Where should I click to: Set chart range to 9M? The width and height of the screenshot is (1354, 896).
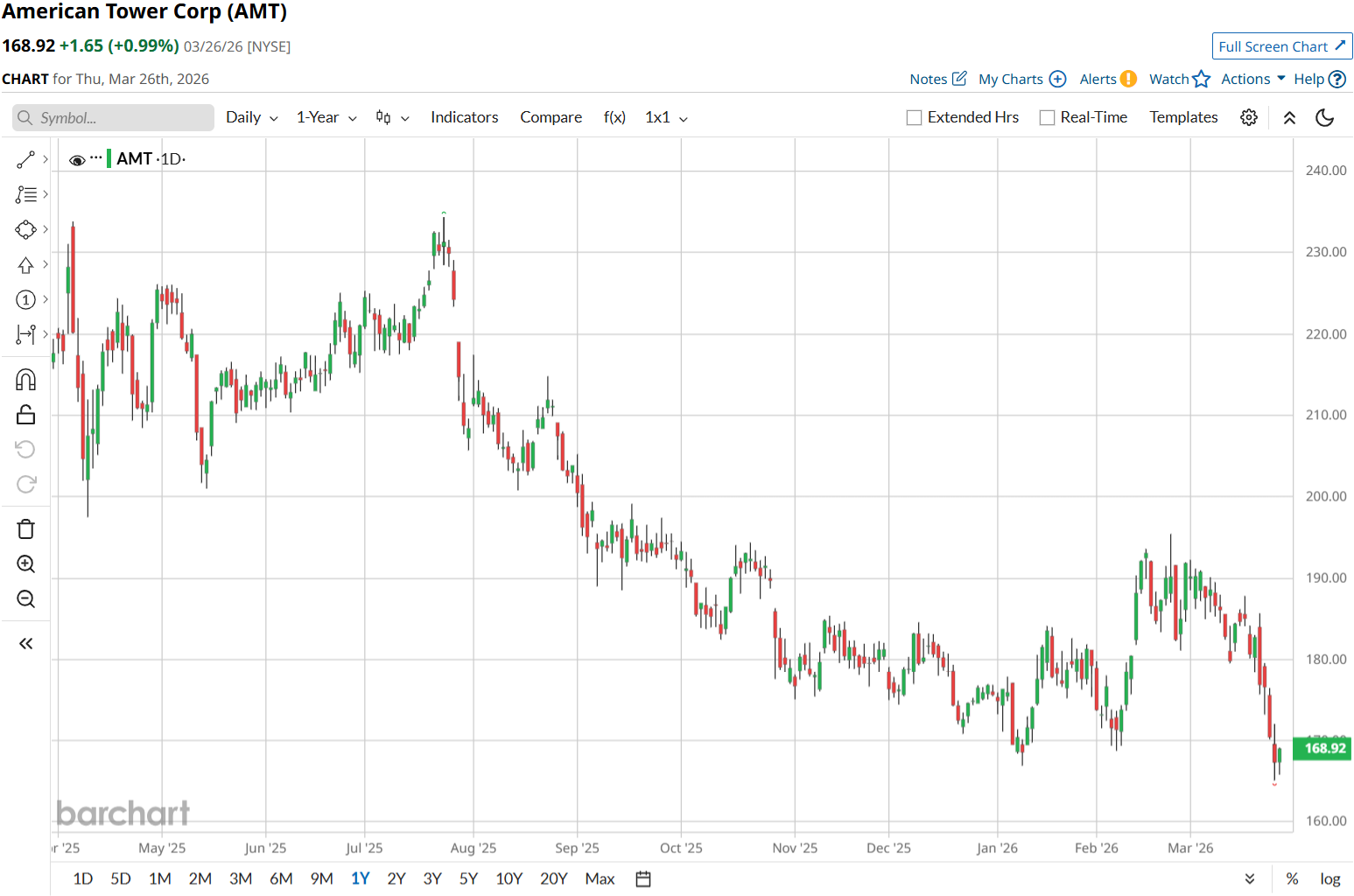click(322, 878)
